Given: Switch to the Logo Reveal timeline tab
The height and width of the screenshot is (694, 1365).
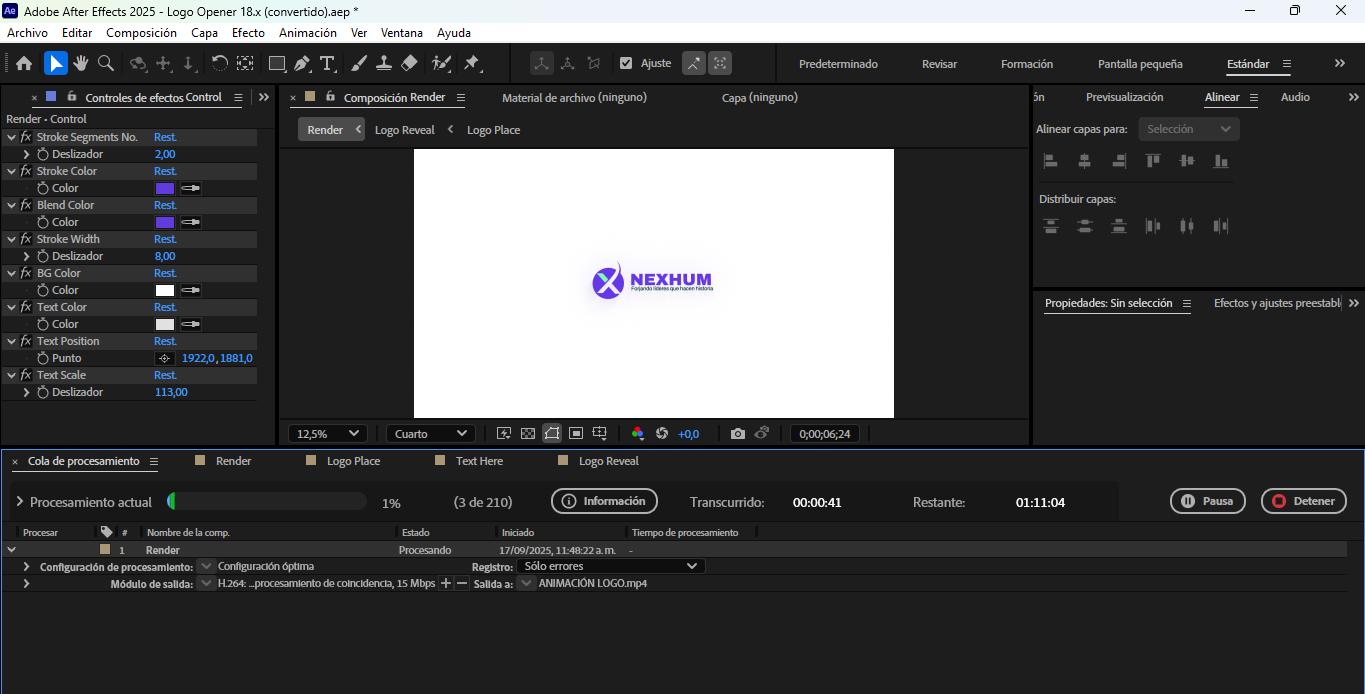Looking at the screenshot, I should click(608, 461).
